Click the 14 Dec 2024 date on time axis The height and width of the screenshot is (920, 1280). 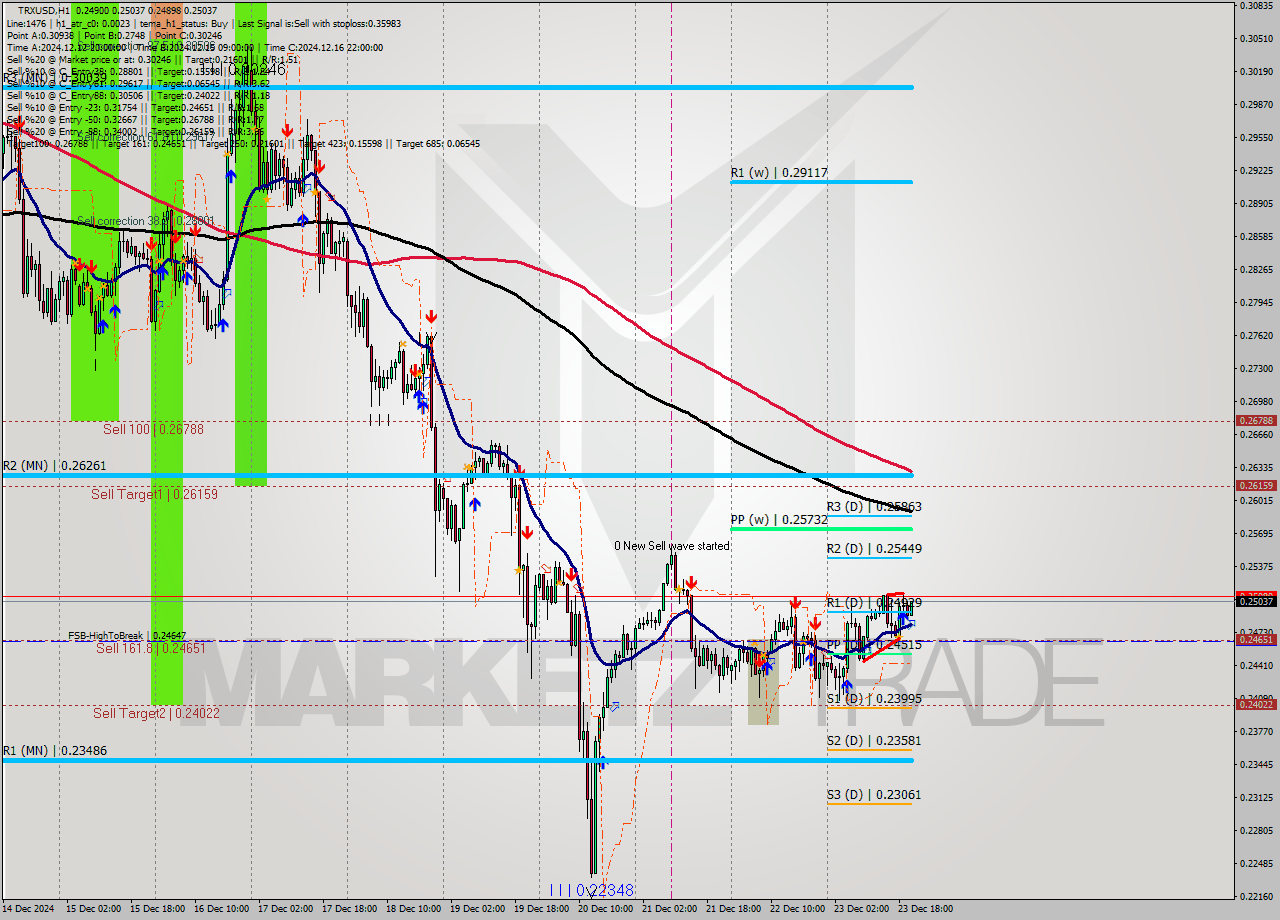(x=30, y=909)
